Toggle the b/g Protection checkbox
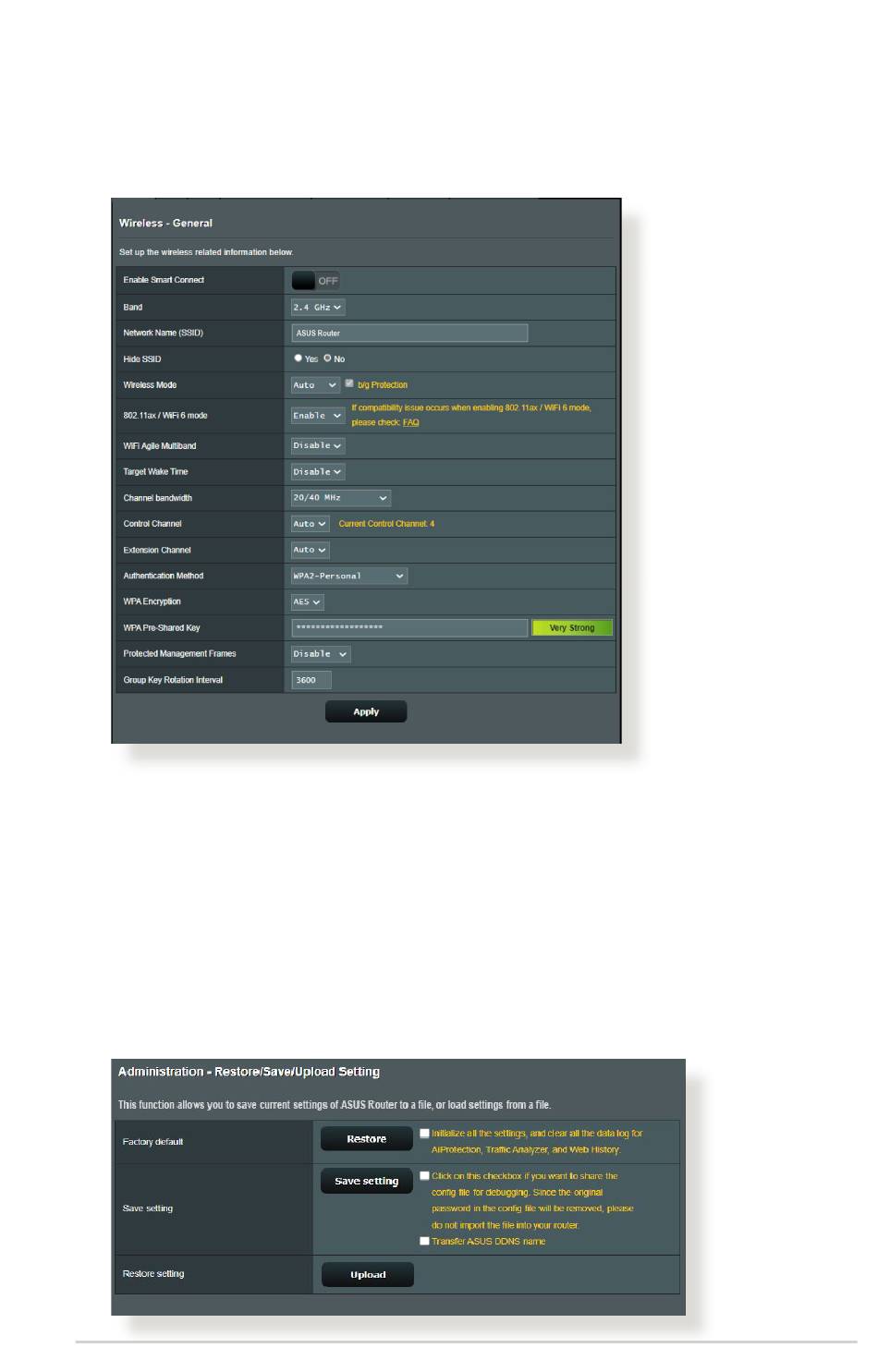This screenshot has height=1372, width=878. click(349, 383)
